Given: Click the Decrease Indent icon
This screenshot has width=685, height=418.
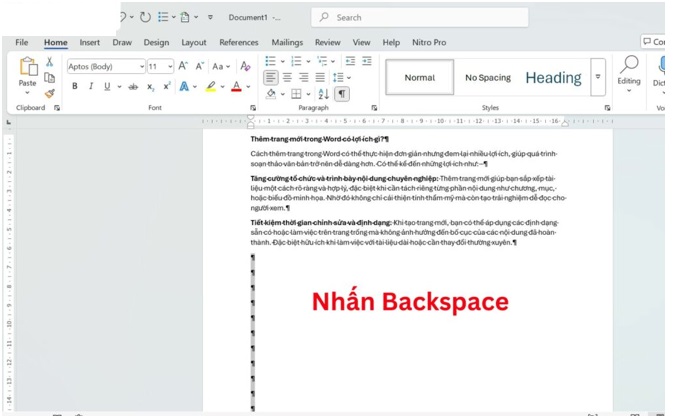Looking at the screenshot, I should [350, 61].
